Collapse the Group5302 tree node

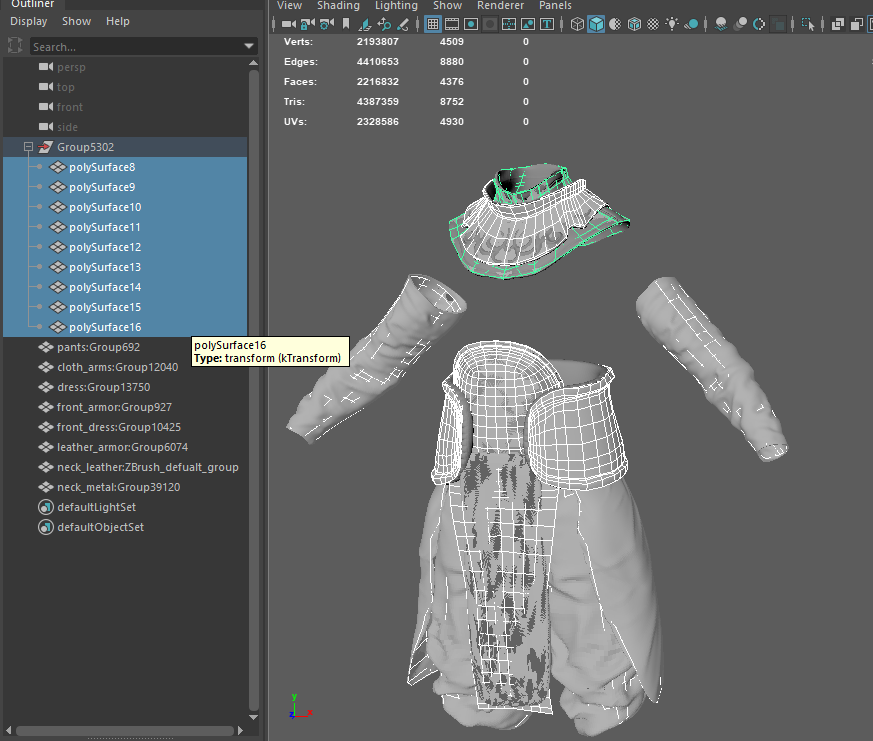tap(29, 147)
